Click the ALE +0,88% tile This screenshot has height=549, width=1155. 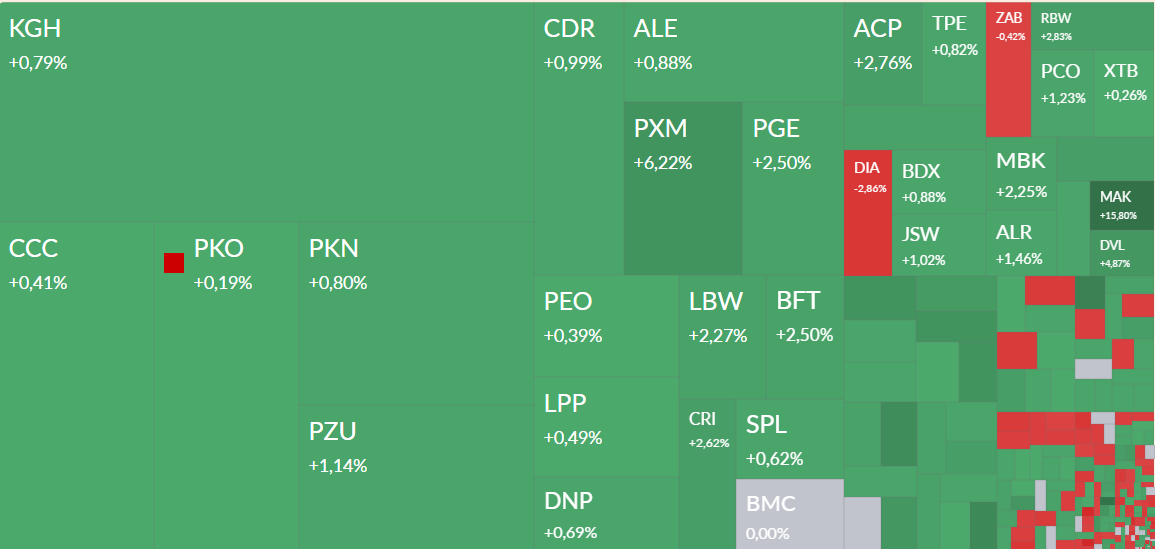pyautogui.click(x=734, y=52)
